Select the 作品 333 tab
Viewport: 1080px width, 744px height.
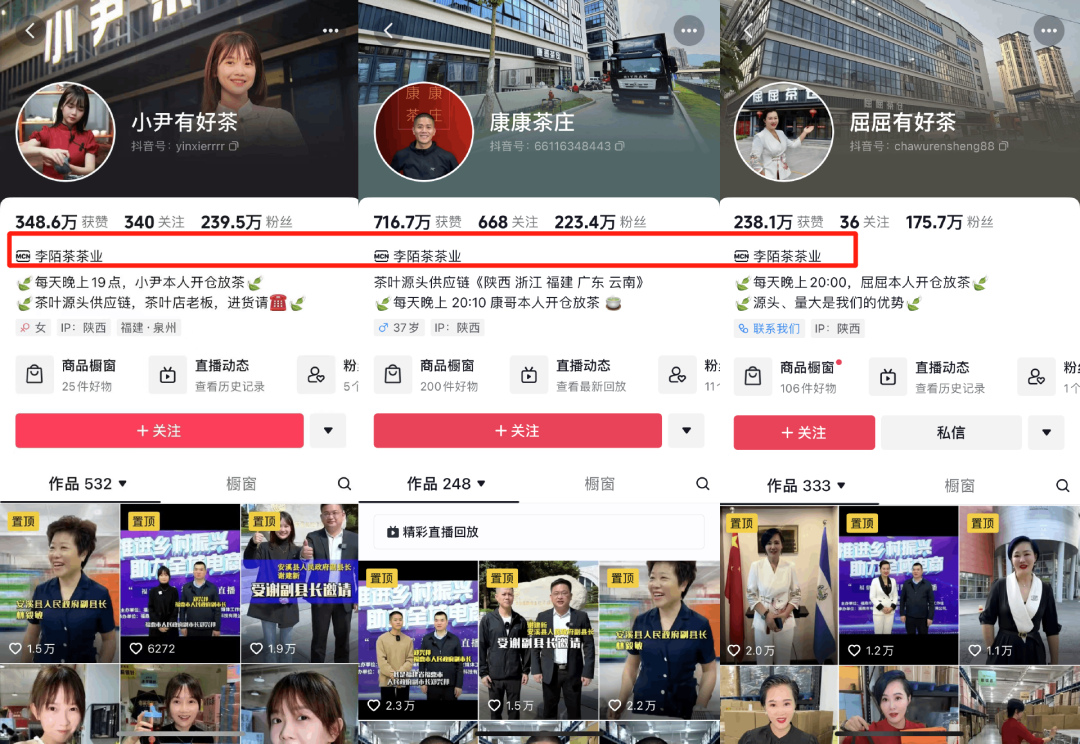click(x=798, y=486)
